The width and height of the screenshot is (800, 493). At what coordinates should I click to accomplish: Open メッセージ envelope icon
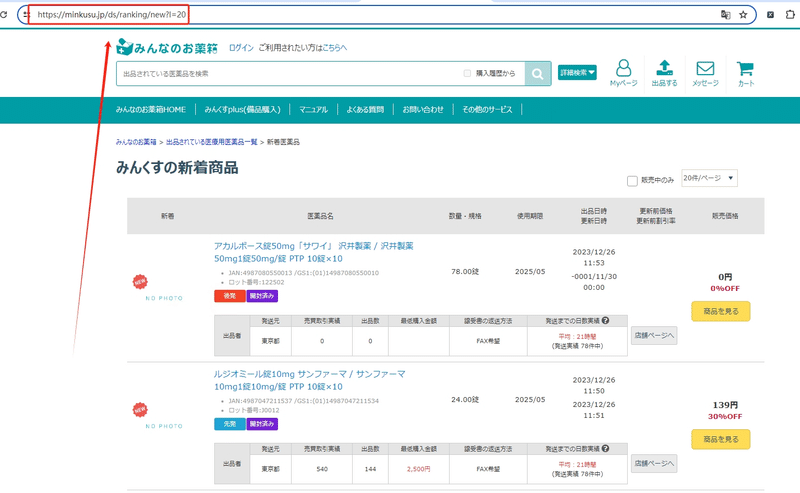pyautogui.click(x=705, y=73)
